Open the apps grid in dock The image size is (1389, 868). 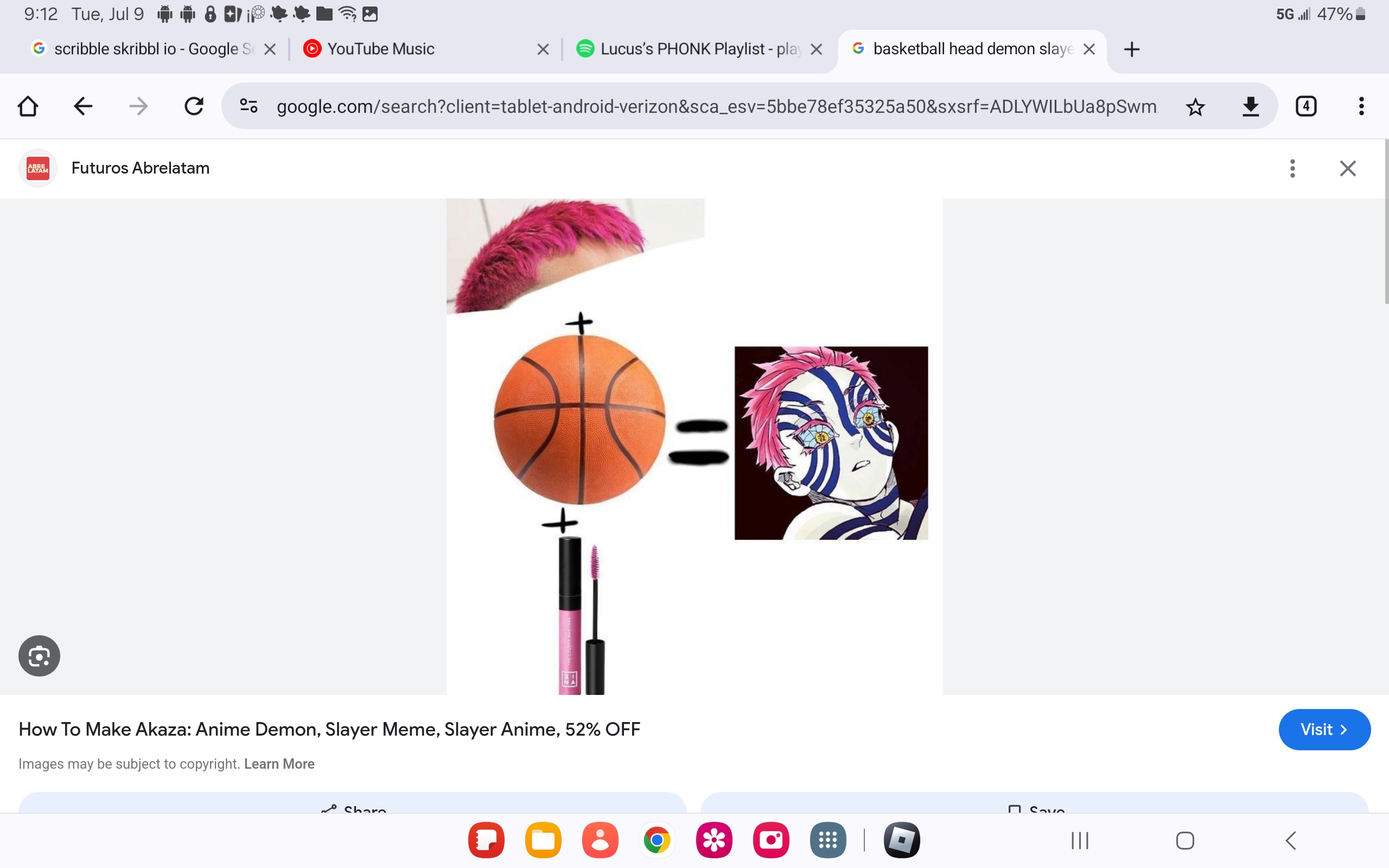coord(827,840)
